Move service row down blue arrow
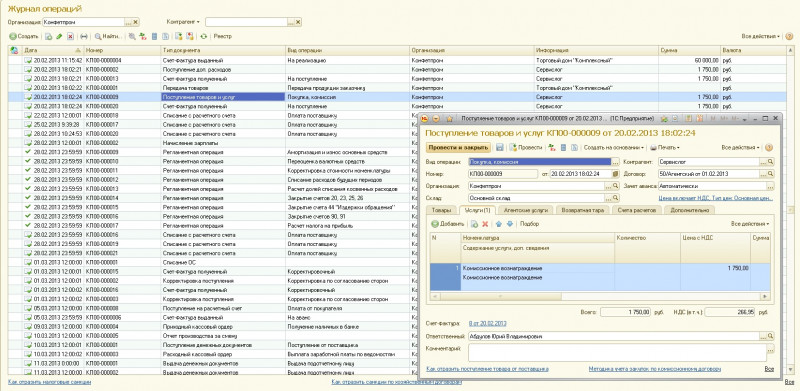 509,224
